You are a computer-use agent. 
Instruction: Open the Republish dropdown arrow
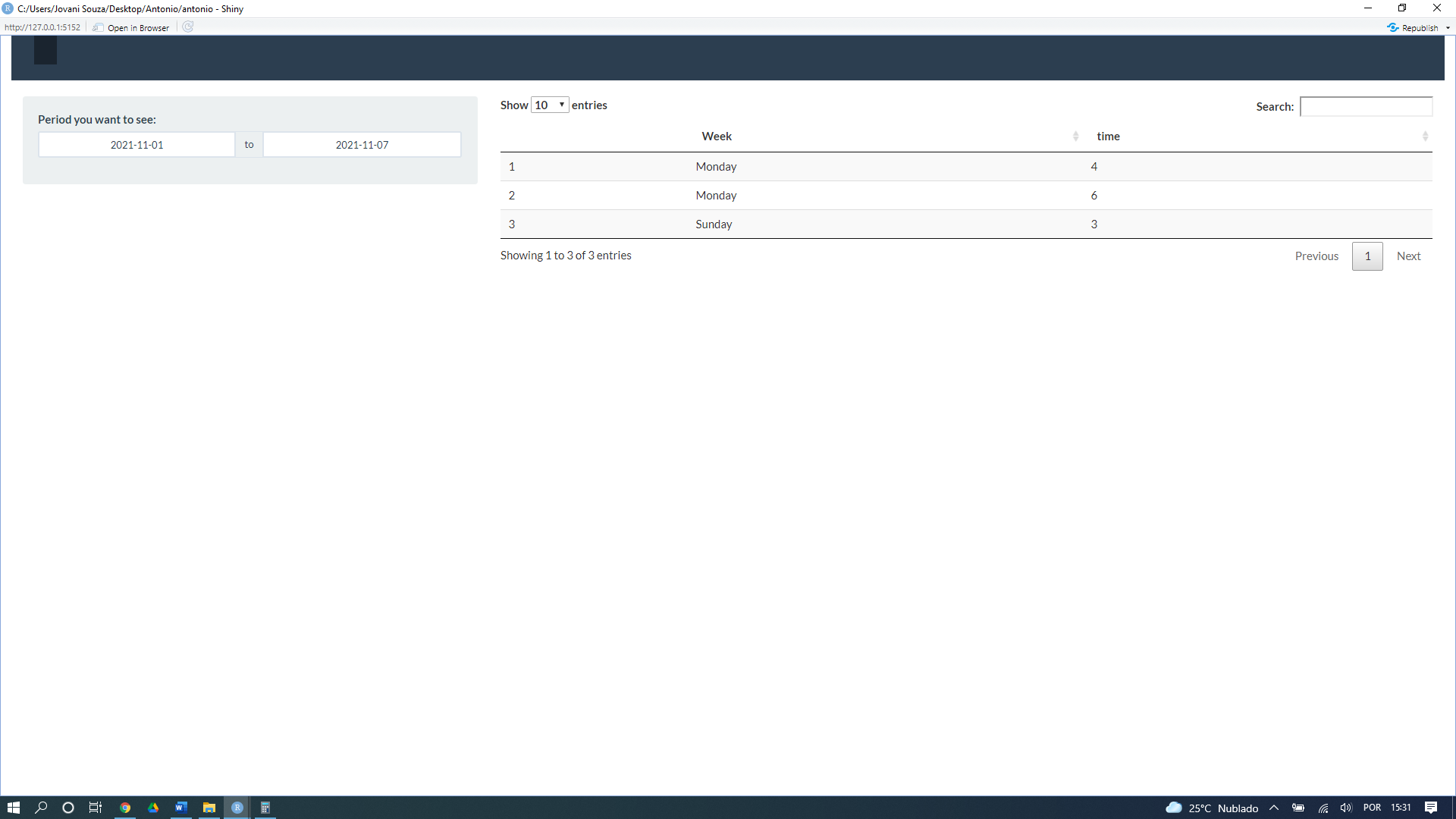pyautogui.click(x=1448, y=28)
